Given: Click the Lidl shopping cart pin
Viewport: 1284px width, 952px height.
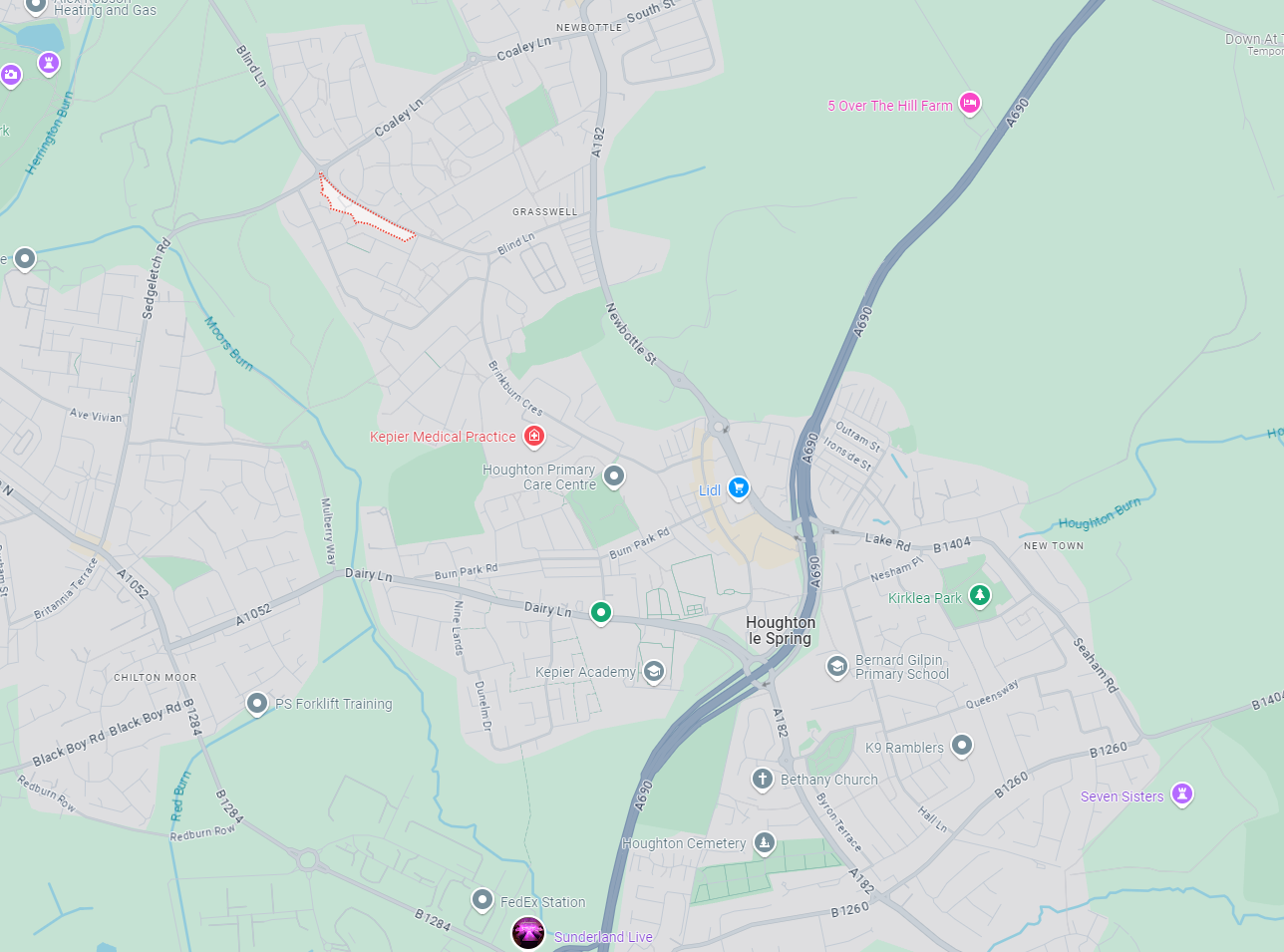Looking at the screenshot, I should click(739, 487).
